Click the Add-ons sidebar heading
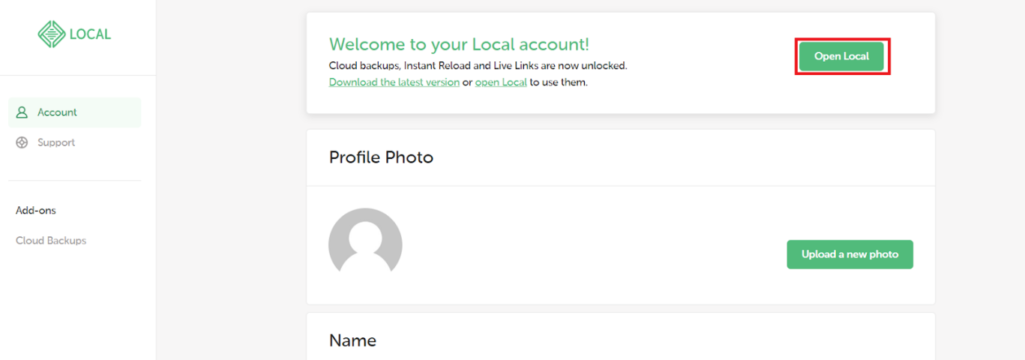 click(36, 211)
